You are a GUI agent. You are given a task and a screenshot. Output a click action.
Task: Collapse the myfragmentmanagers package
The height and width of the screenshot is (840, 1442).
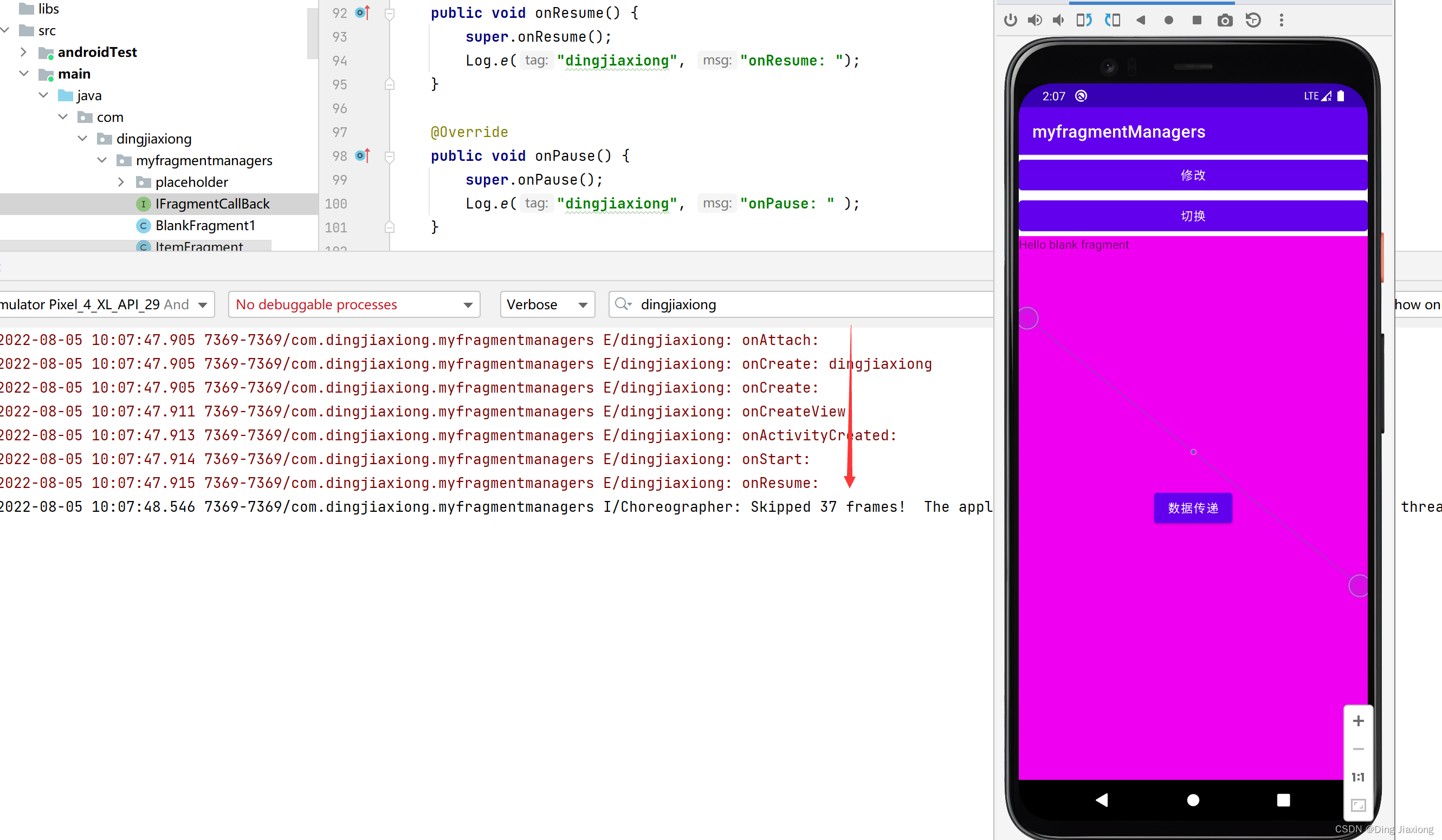[102, 161]
